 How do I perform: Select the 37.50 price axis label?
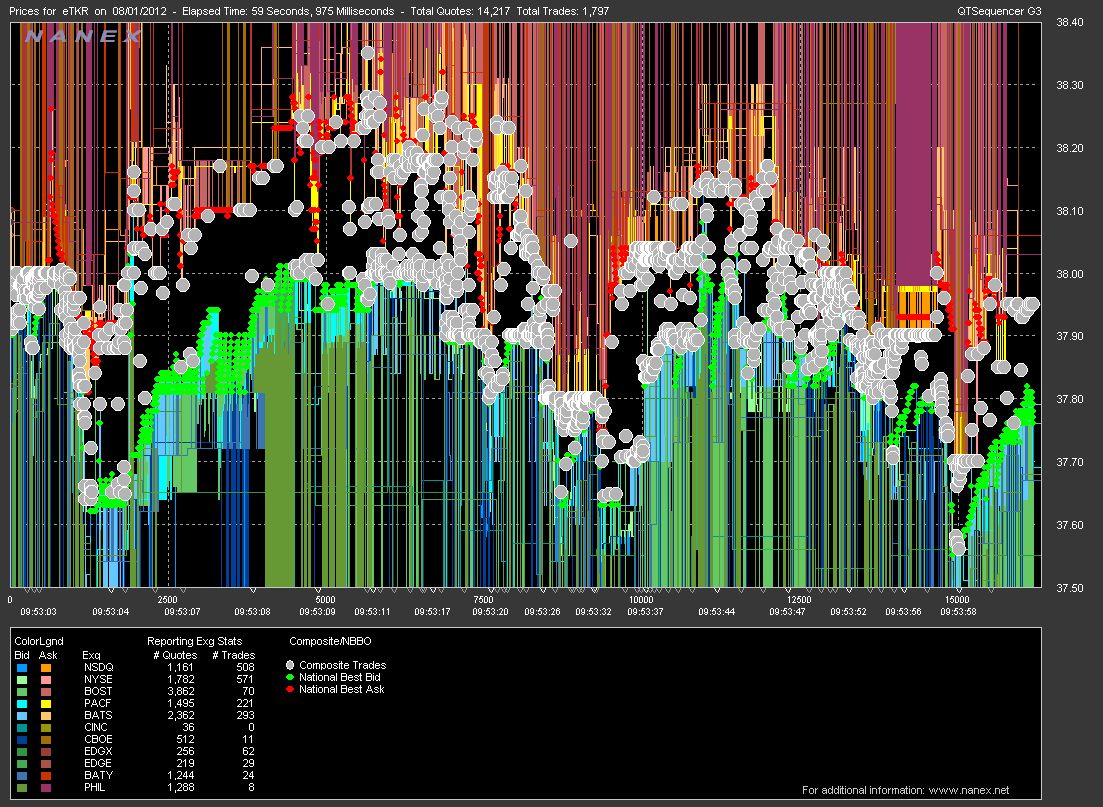point(1070,588)
